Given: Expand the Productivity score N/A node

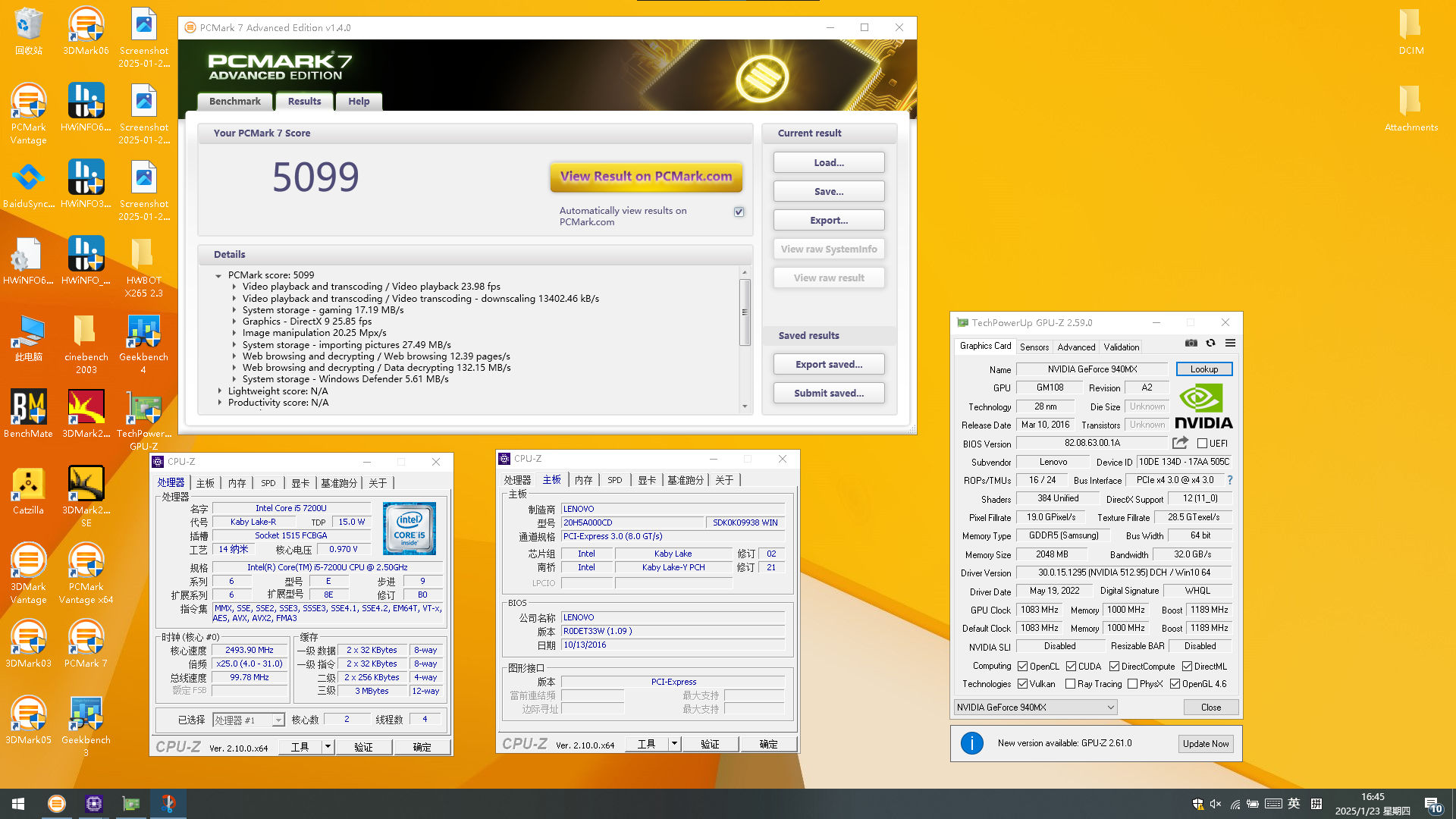Looking at the screenshot, I should [x=220, y=403].
